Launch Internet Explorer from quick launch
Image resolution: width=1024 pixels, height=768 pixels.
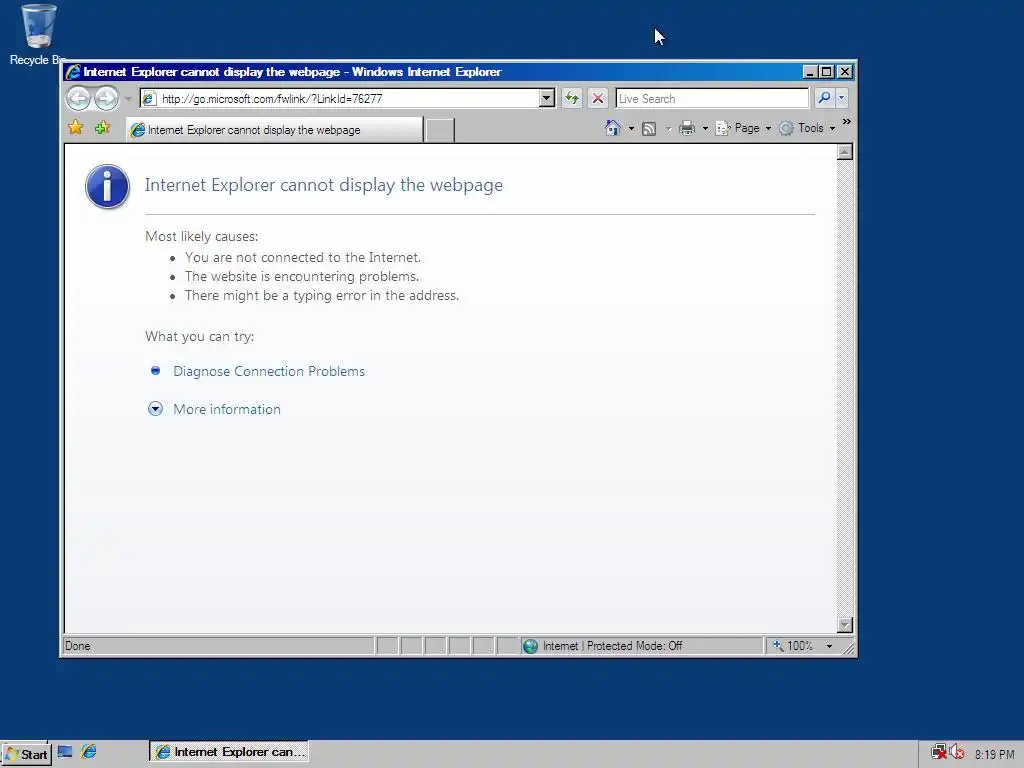tap(89, 752)
